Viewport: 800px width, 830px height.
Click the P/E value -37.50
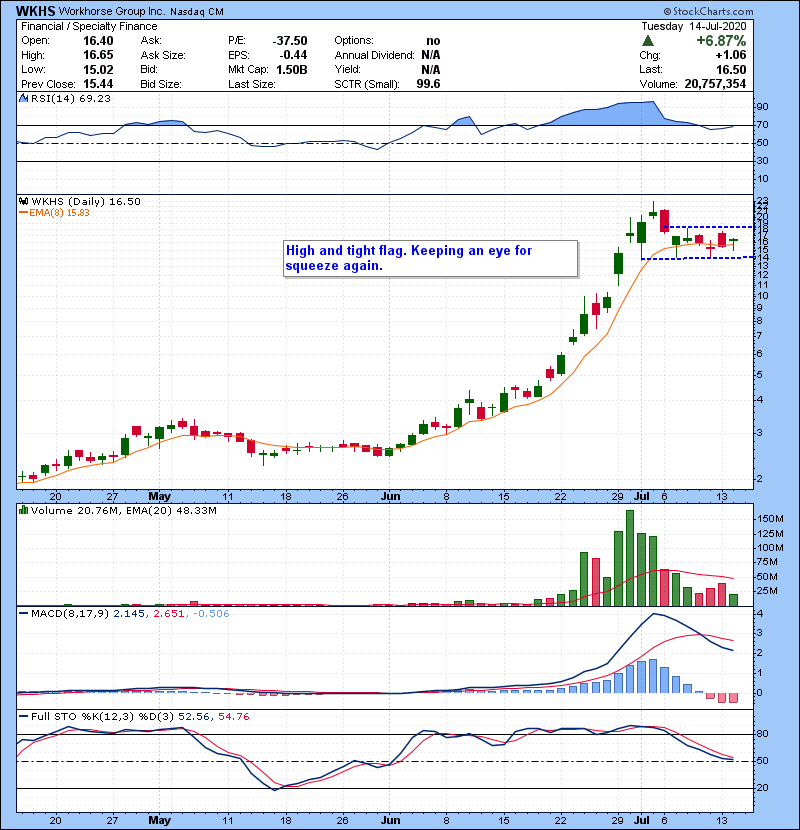(290, 41)
